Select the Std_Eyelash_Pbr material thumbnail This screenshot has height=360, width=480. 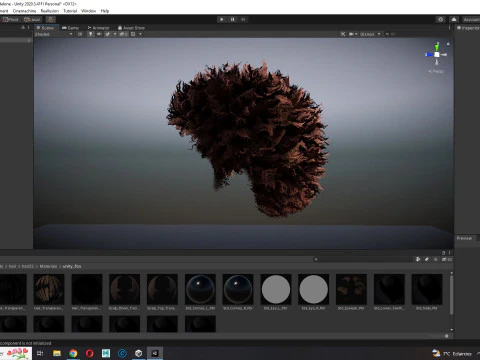tap(351, 289)
